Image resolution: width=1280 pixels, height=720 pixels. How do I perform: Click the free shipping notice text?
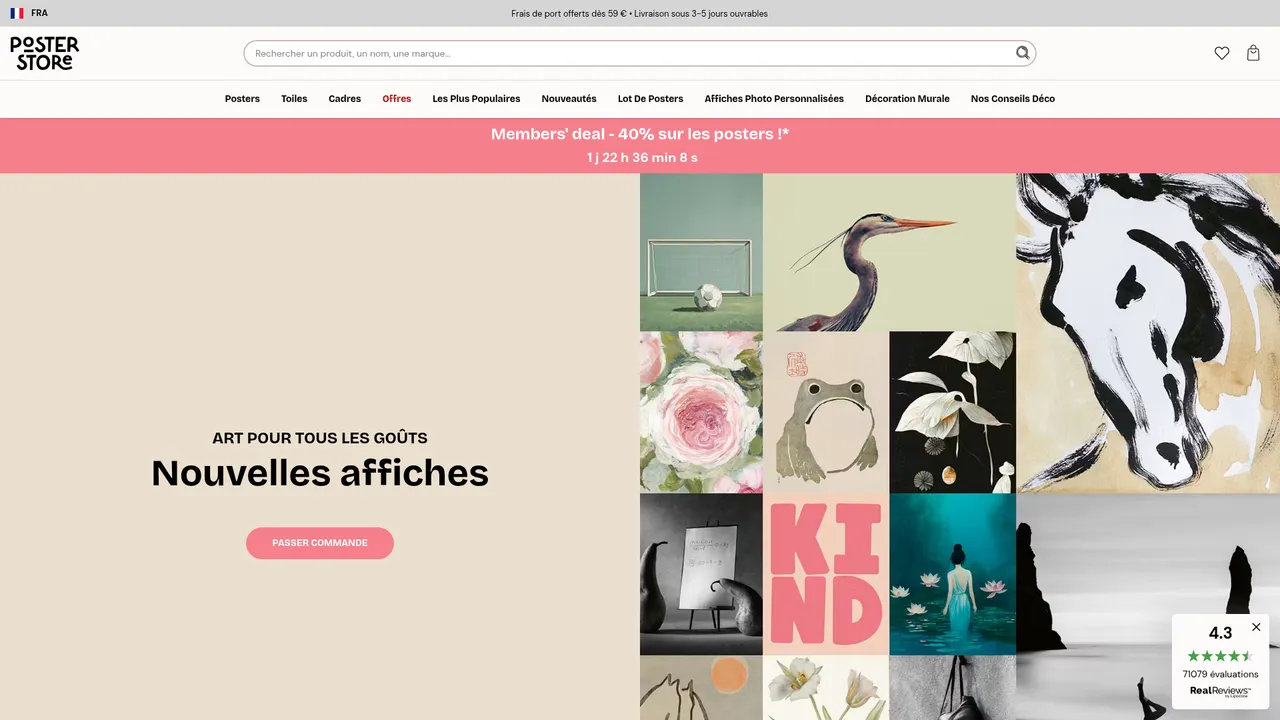[640, 14]
